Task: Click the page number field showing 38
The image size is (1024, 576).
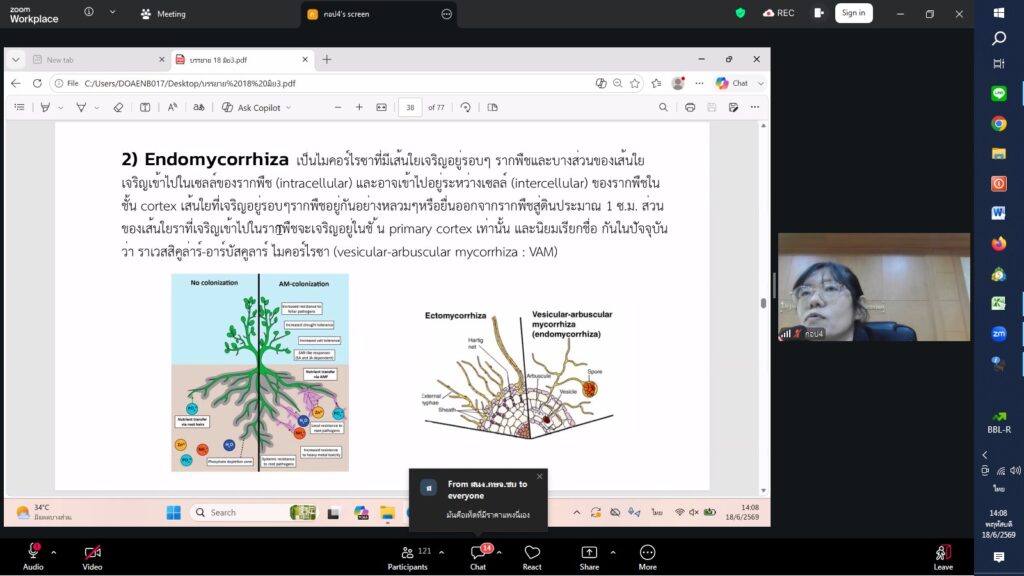Action: (x=410, y=108)
